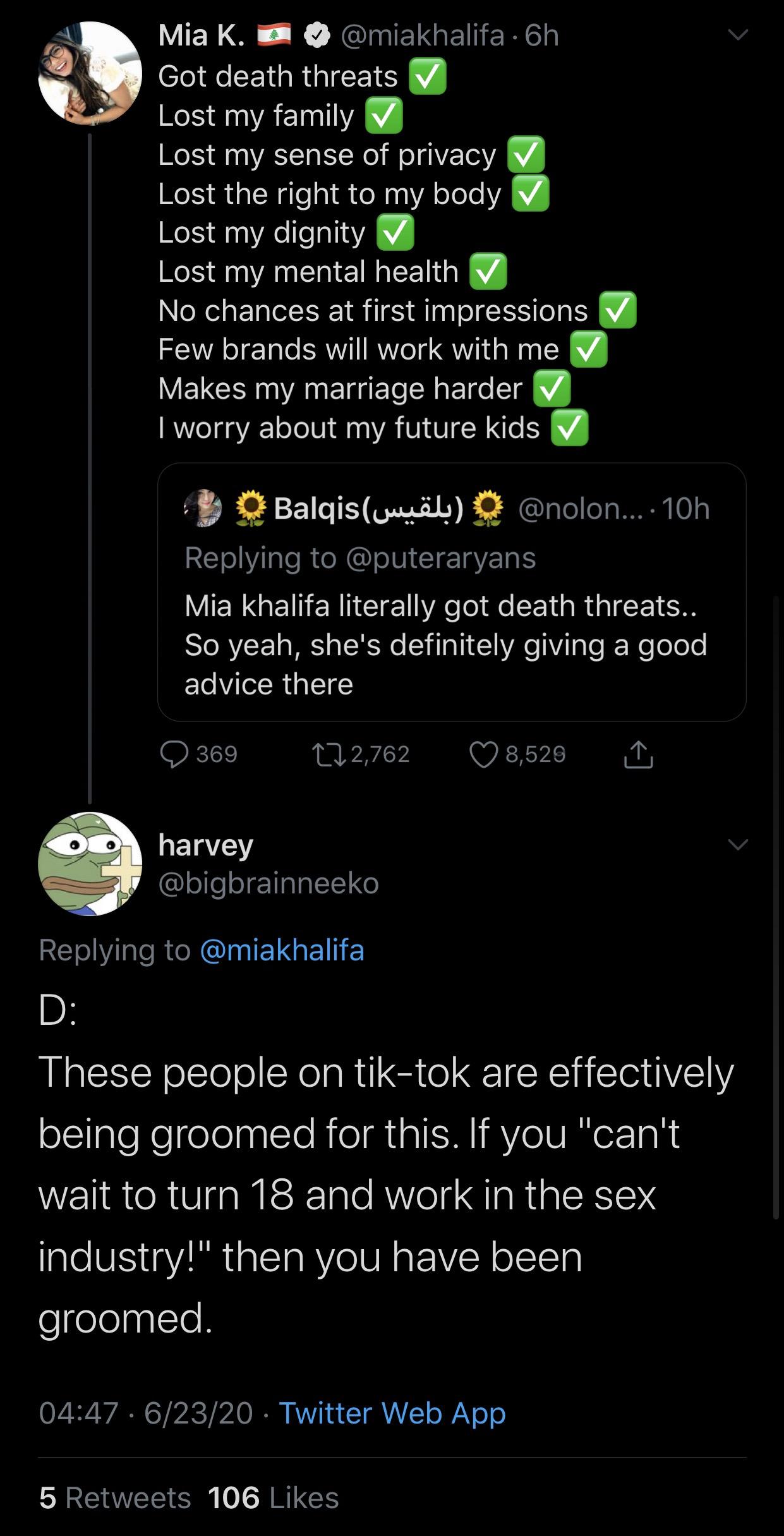Open chevron menu on harvey's tweet
This screenshot has width=784, height=1536.
(737, 844)
